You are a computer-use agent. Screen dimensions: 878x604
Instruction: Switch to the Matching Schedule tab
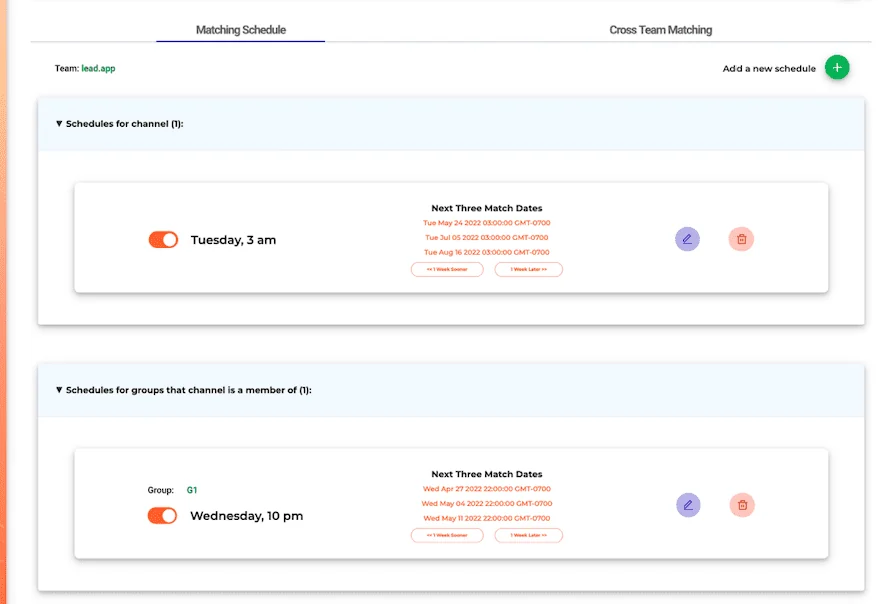241,30
